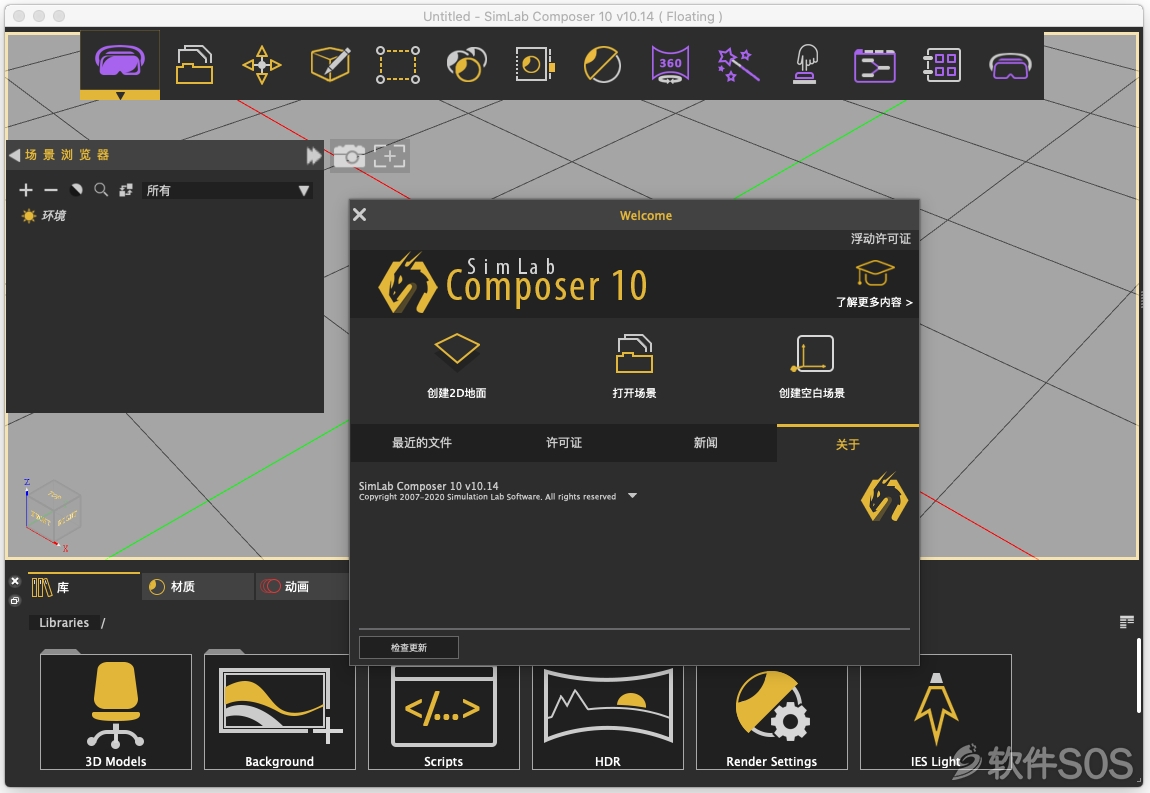Open the Scripts library folder
Image resolution: width=1150 pixels, height=793 pixels.
click(444, 717)
